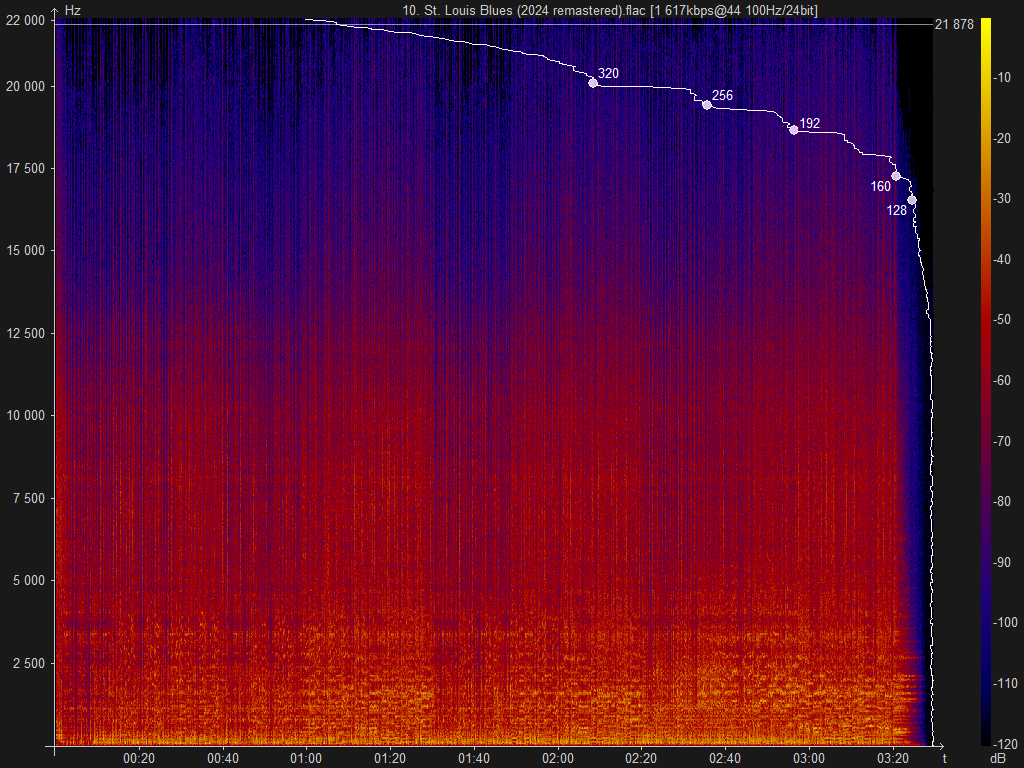Click the -120 dB color scale label
1024x768 pixels.
point(1004,744)
